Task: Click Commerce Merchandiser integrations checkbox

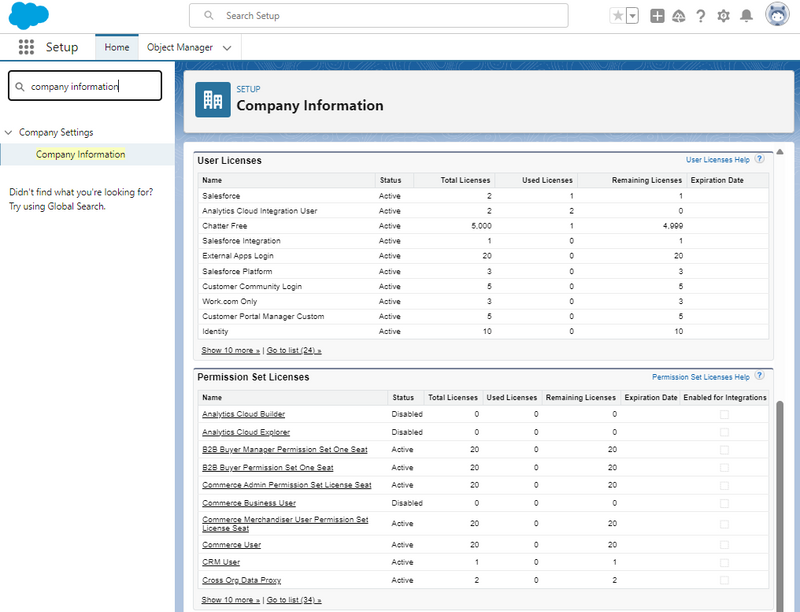Action: click(x=724, y=524)
